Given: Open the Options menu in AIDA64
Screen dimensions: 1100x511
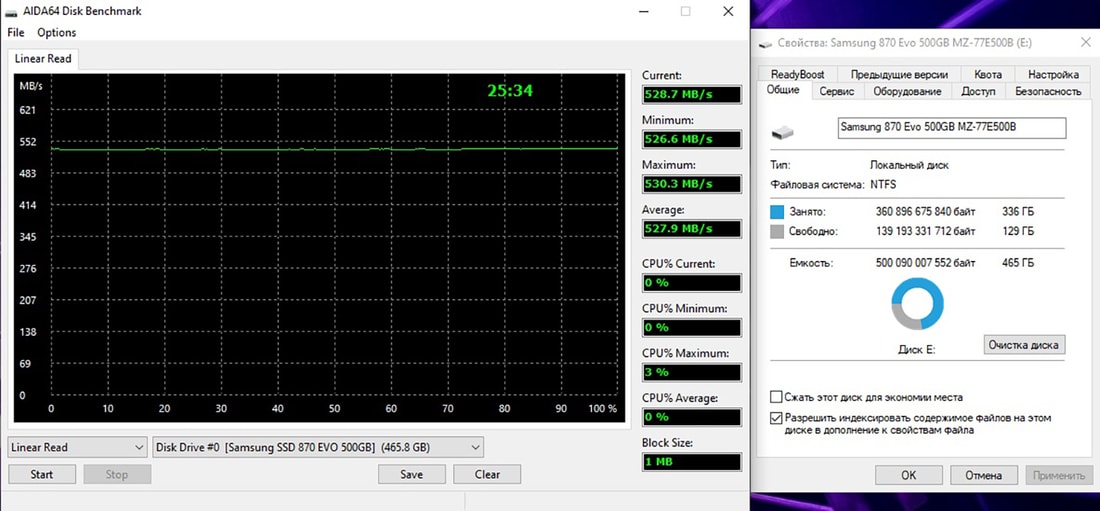Looking at the screenshot, I should click(x=57, y=32).
